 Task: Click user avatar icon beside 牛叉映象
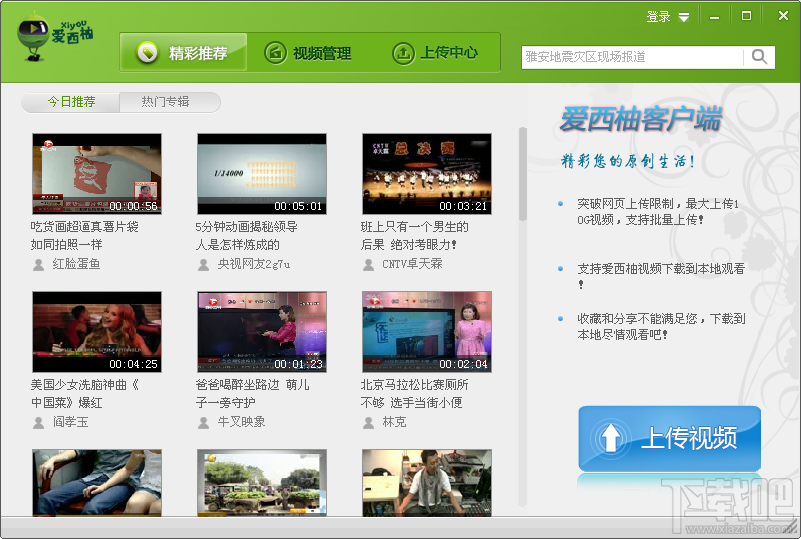[x=203, y=423]
